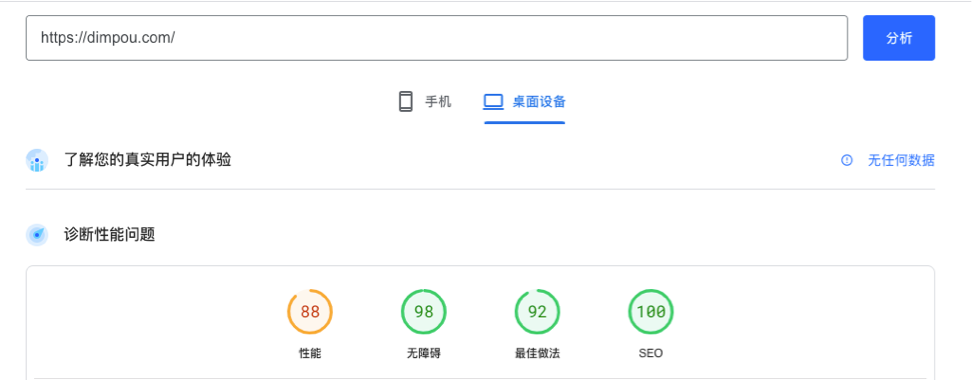Screen dimensions: 972x380
Task: Open the 无任何数据 link
Action: tap(901, 161)
